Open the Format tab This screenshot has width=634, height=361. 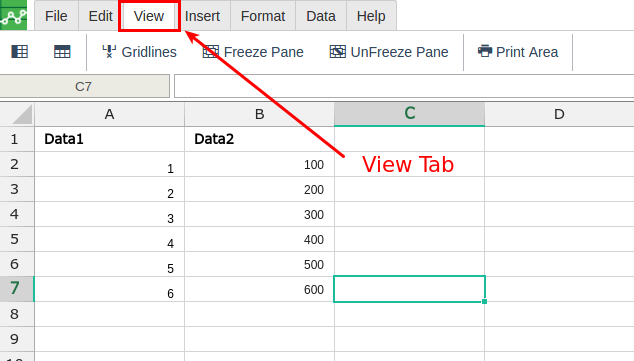[263, 16]
